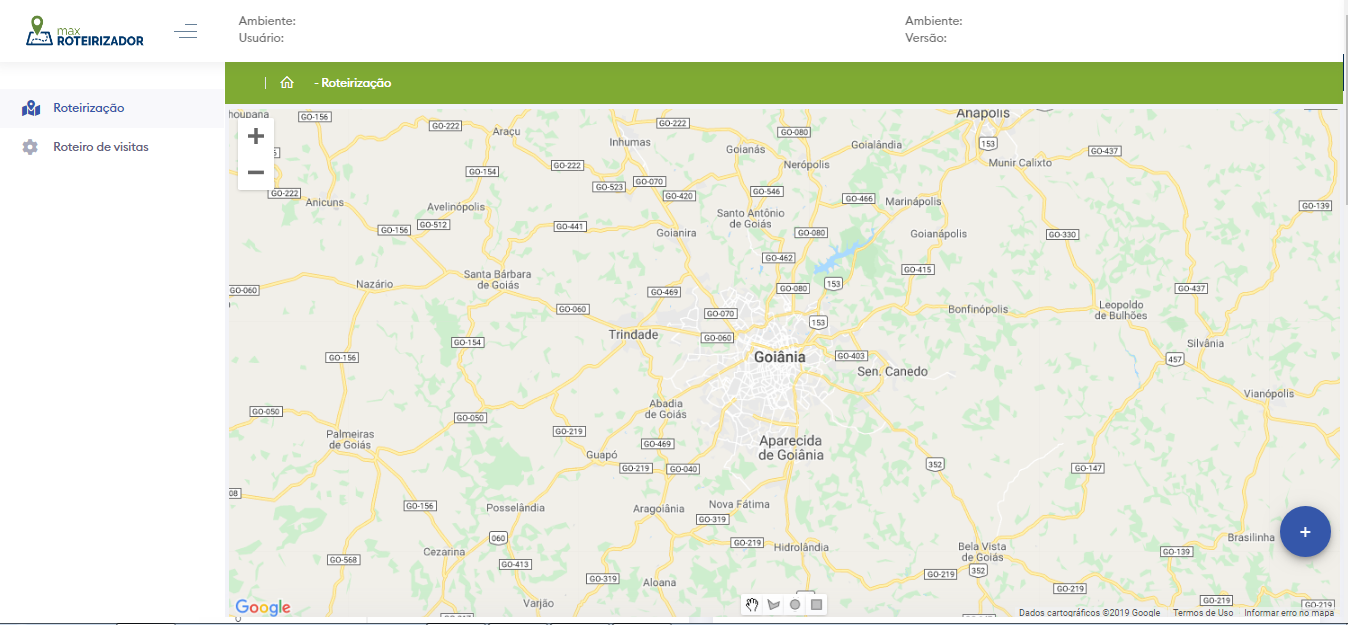
Task: Click the Goiânia city label on the map
Action: (x=779, y=357)
